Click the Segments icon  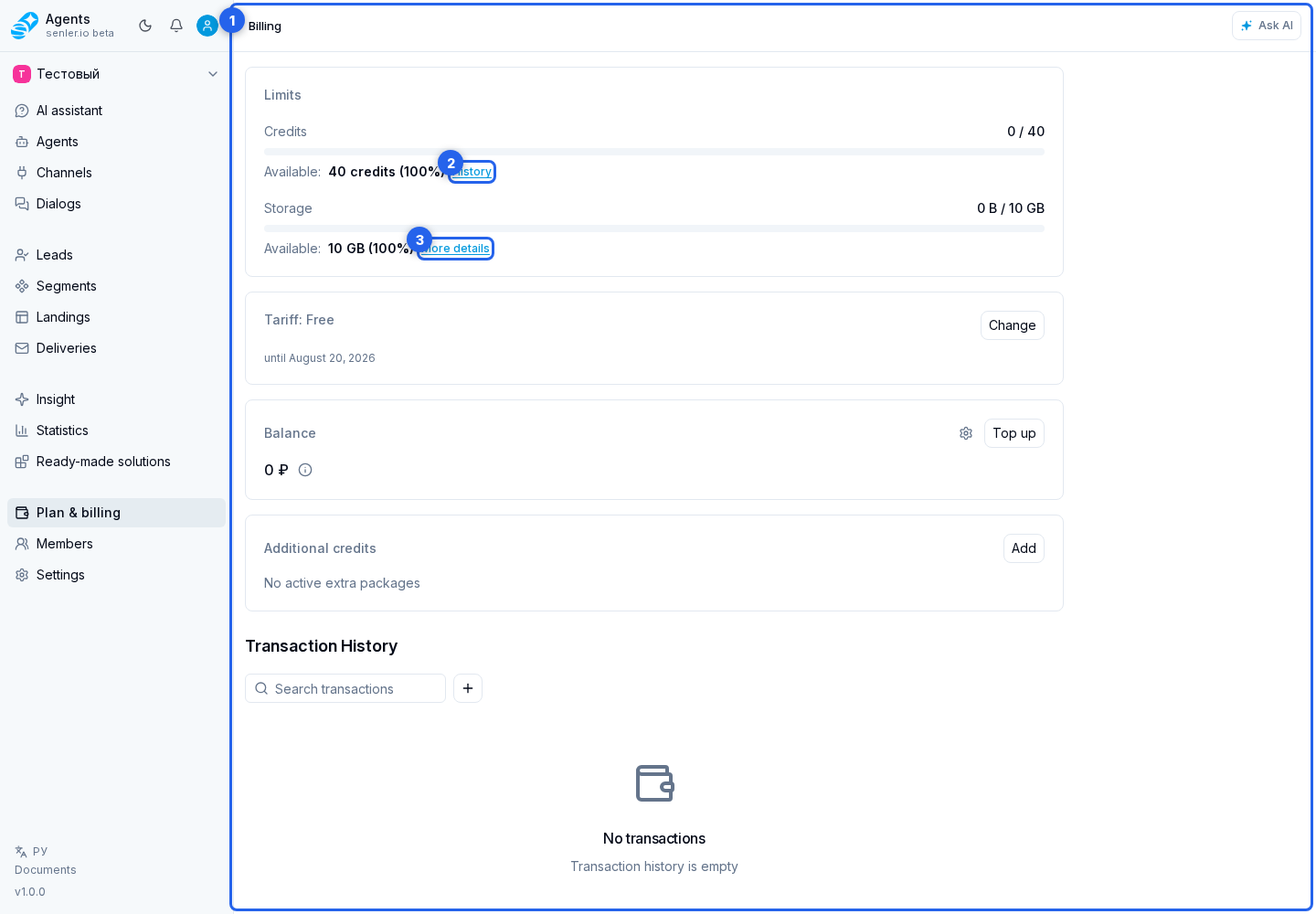click(x=22, y=286)
